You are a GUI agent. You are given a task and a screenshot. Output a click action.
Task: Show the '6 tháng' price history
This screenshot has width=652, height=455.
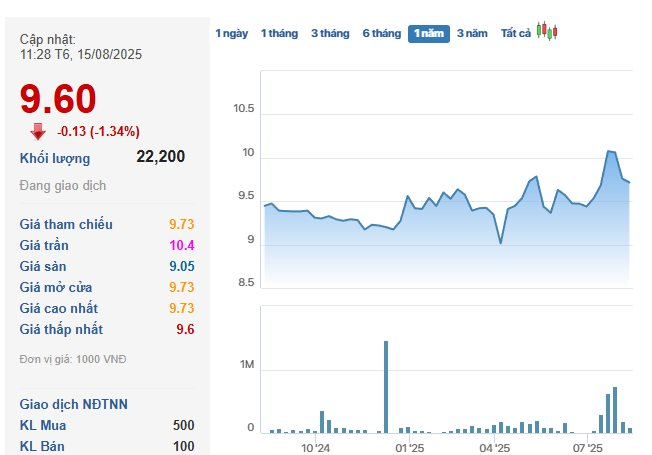pyautogui.click(x=381, y=33)
